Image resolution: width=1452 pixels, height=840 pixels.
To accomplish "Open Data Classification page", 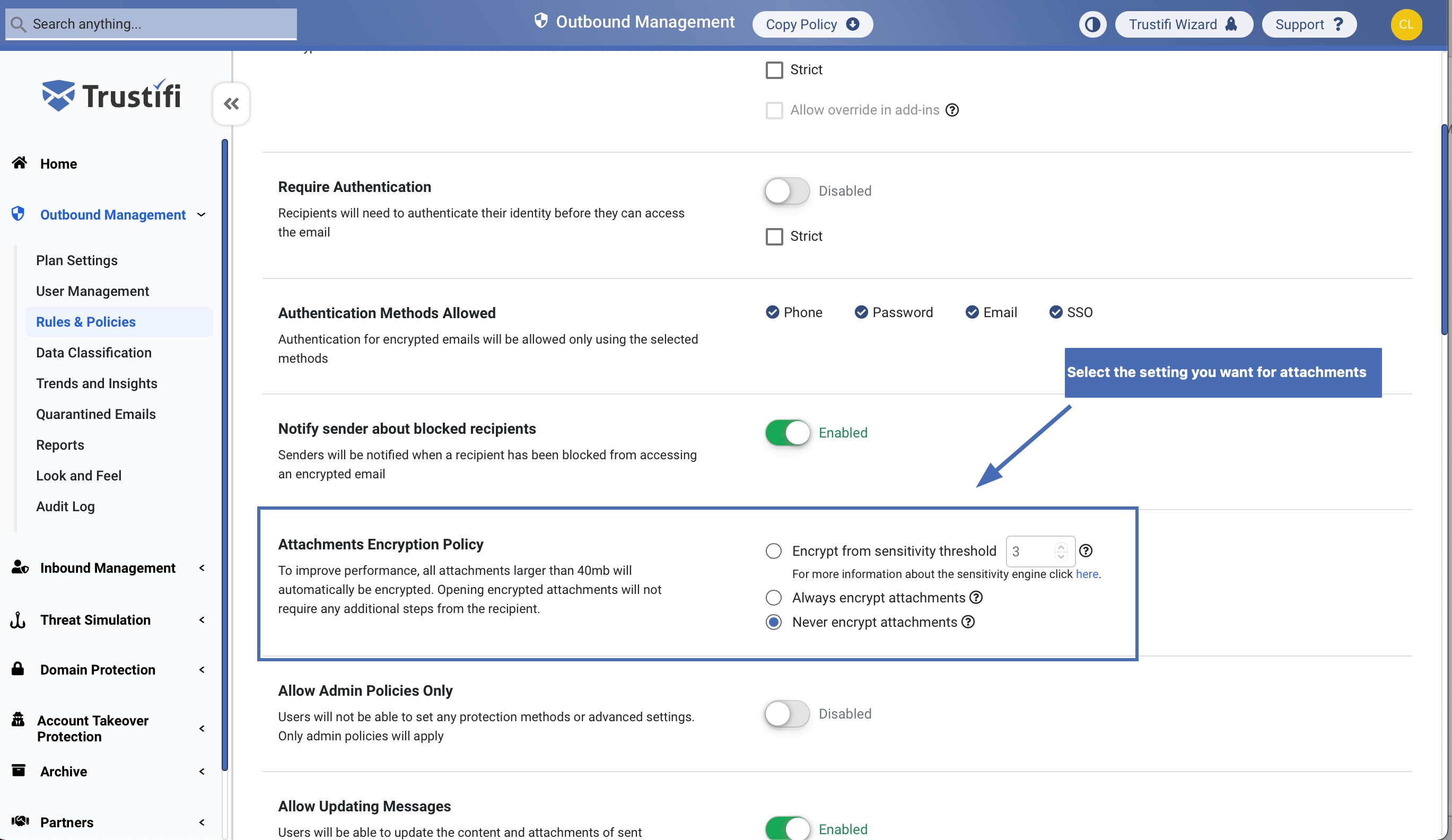I will (x=94, y=353).
